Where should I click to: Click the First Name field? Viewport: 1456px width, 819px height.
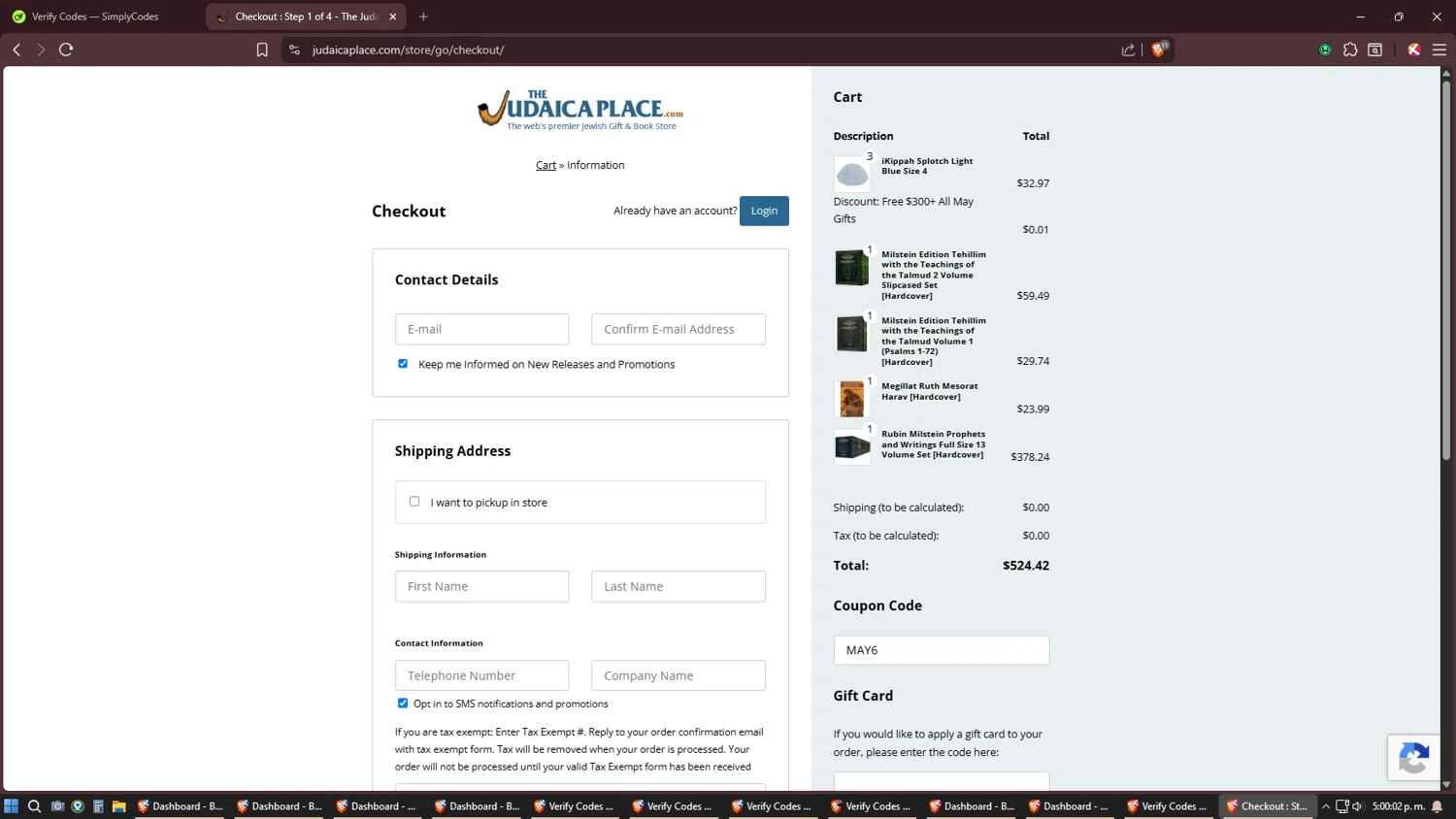481,586
